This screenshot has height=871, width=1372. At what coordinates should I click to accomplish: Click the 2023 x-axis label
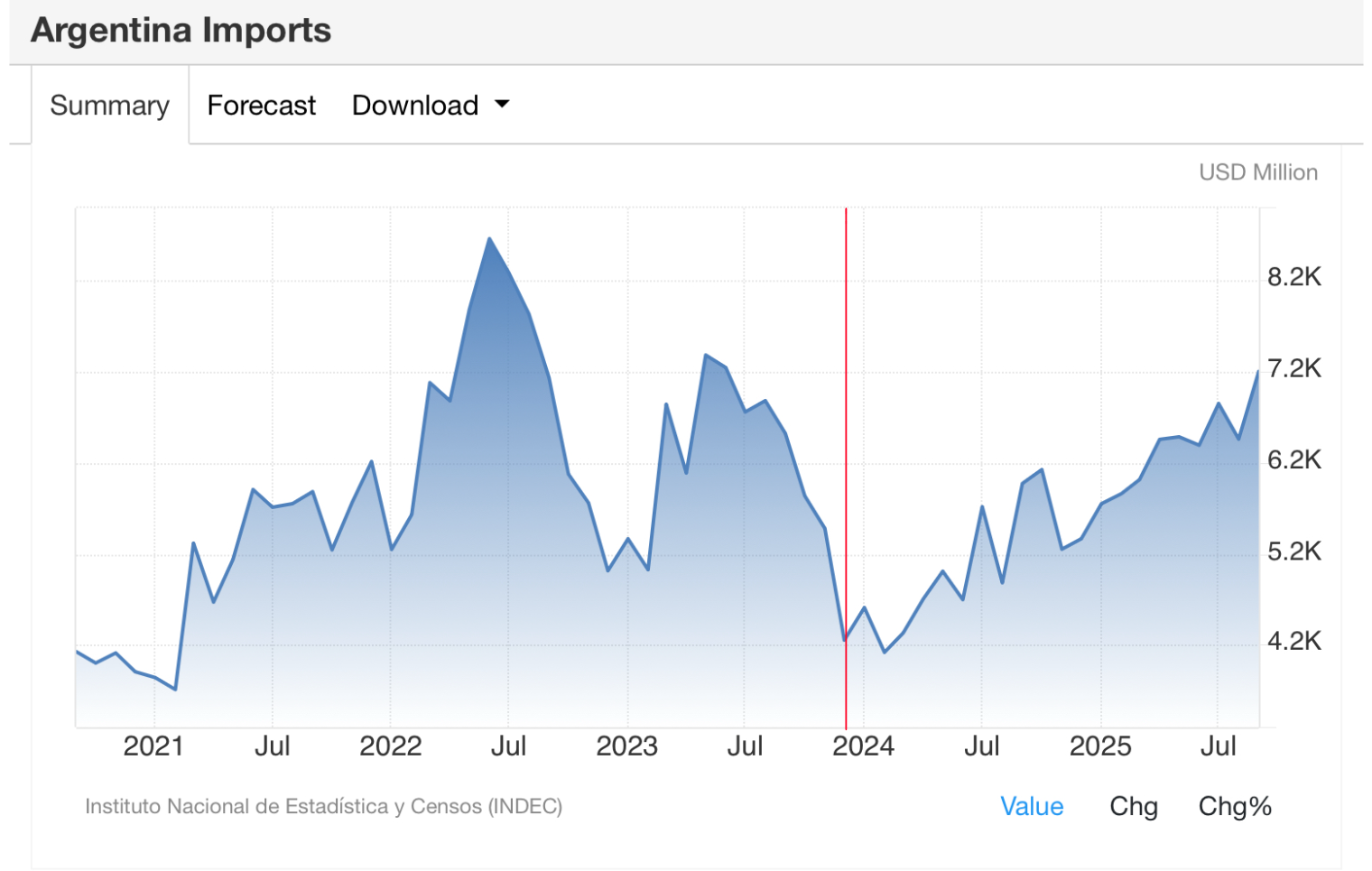click(x=626, y=746)
